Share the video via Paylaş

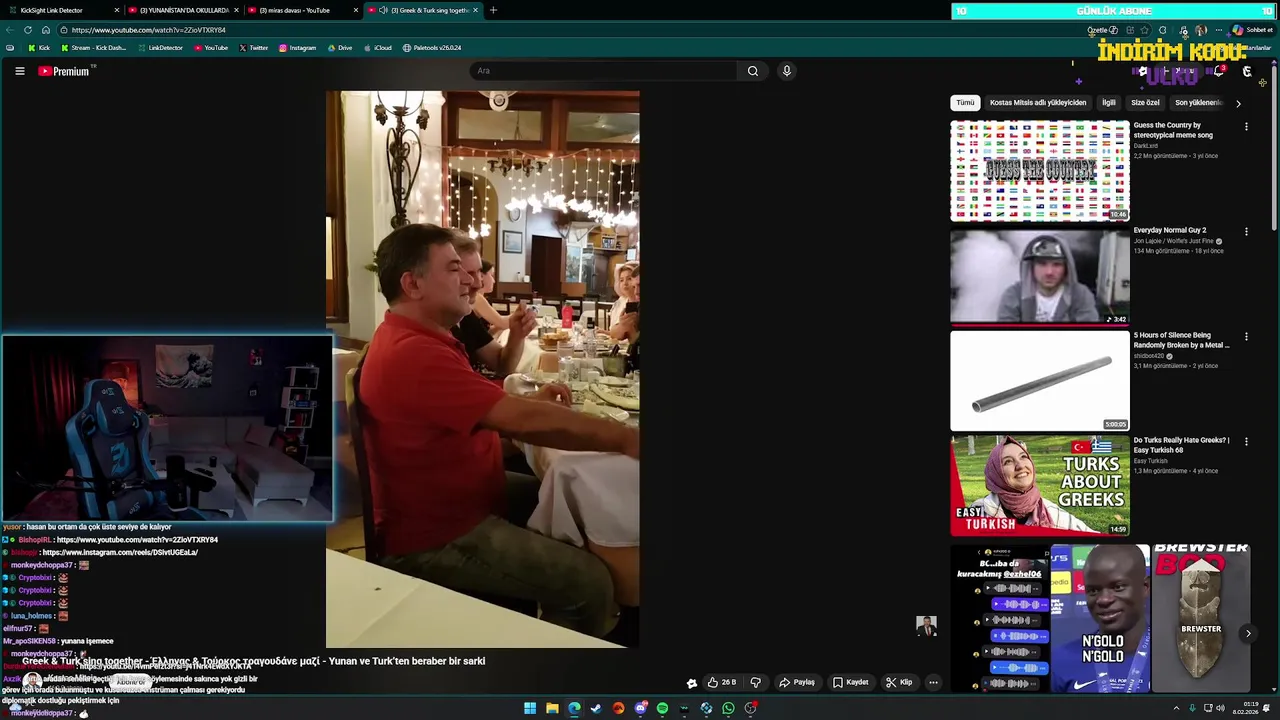pyautogui.click(x=797, y=683)
